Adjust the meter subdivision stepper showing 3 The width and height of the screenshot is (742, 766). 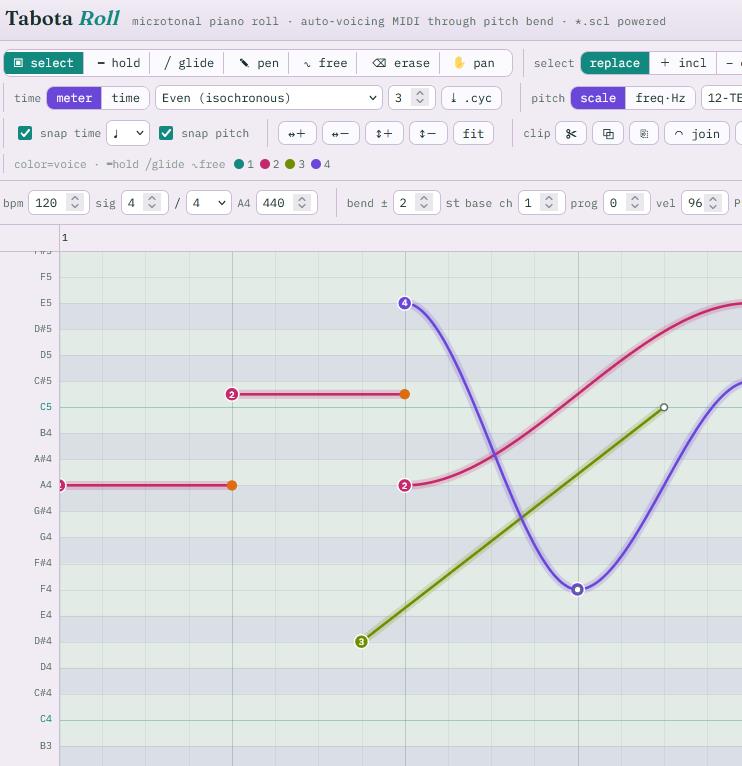[x=420, y=98]
